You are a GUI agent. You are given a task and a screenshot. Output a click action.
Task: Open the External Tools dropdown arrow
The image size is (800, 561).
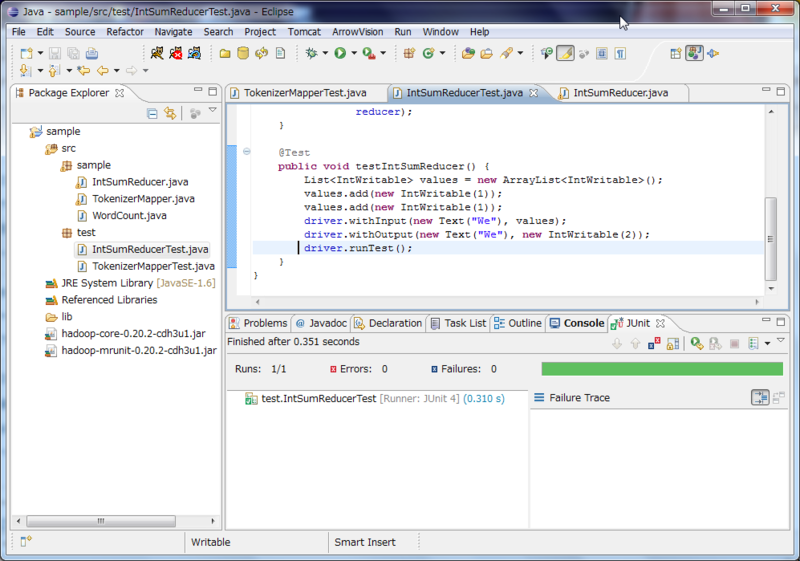pyautogui.click(x=383, y=53)
